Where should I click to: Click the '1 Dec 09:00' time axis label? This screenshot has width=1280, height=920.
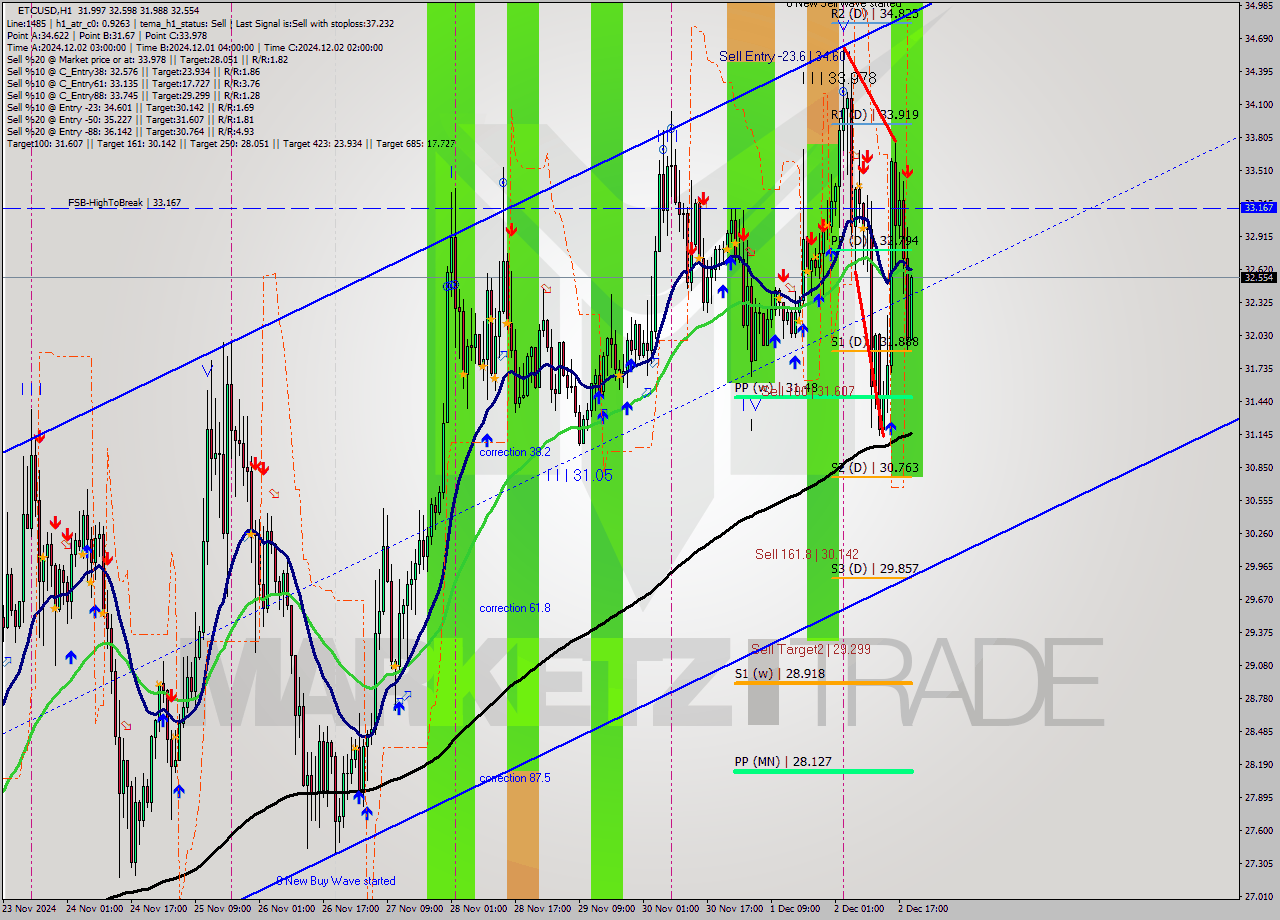[x=797, y=909]
